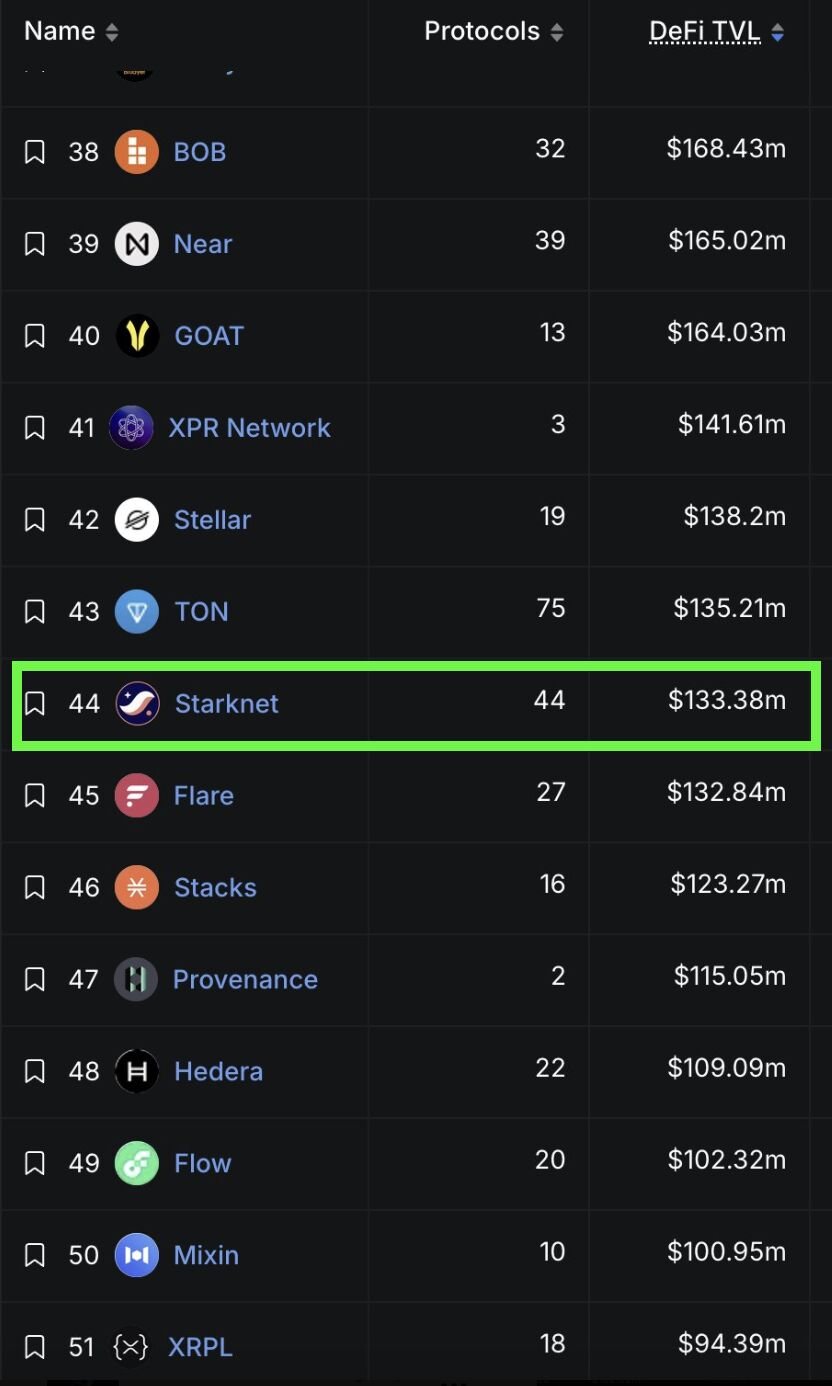Toggle bookmark for the BOB row

click(35, 152)
